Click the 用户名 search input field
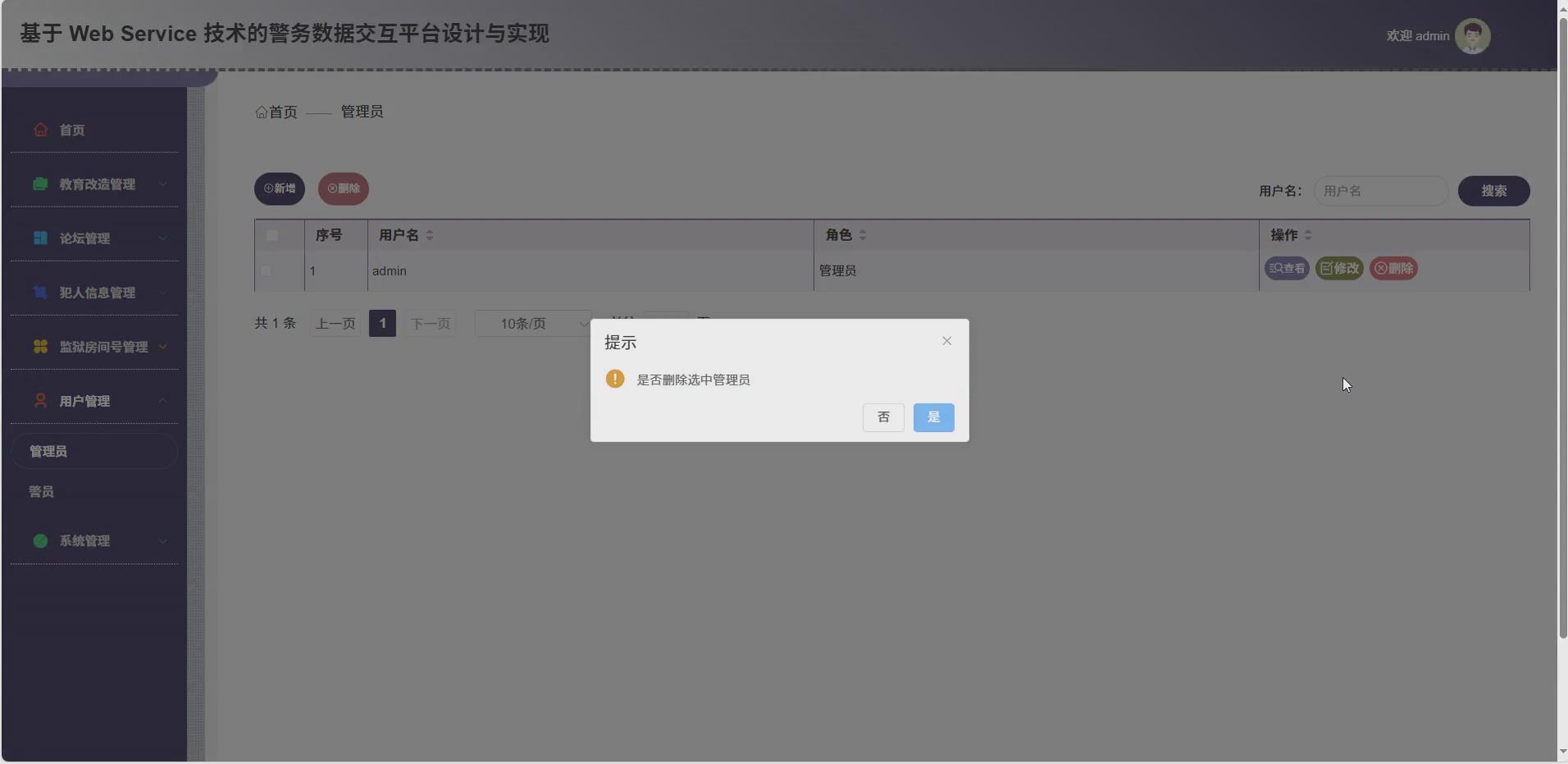 pyautogui.click(x=1379, y=190)
